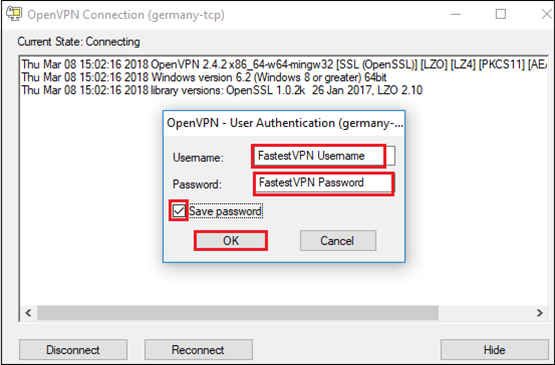Click the horizontal scrollbar thumb in the log
This screenshot has width=555, height=365.
(238, 313)
